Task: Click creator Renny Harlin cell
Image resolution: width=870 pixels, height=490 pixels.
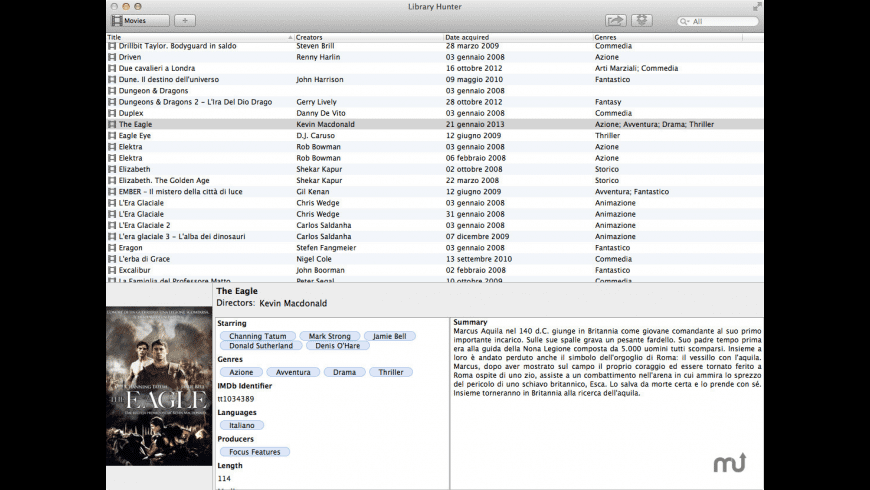Action: pyautogui.click(x=318, y=57)
